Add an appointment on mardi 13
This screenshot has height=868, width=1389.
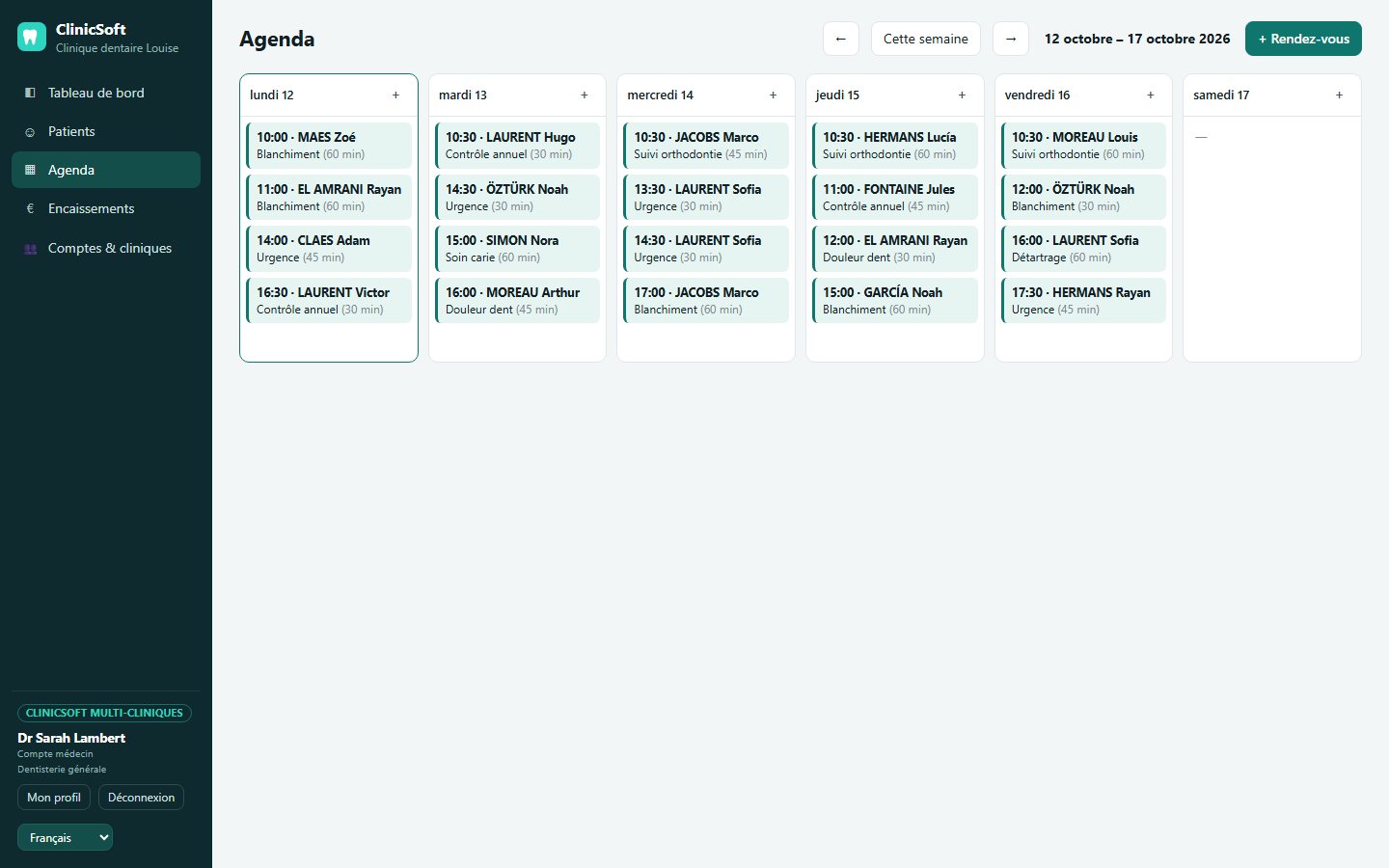[x=585, y=95]
